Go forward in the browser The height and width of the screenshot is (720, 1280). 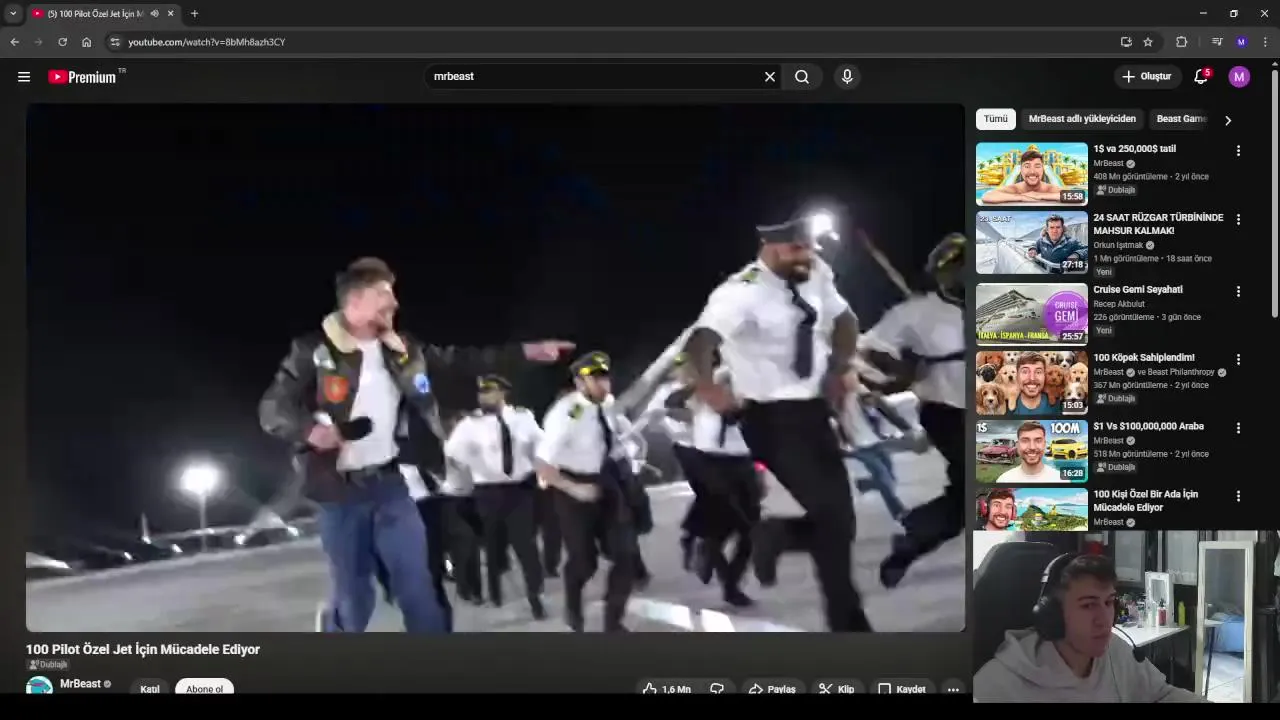pyautogui.click(x=38, y=42)
